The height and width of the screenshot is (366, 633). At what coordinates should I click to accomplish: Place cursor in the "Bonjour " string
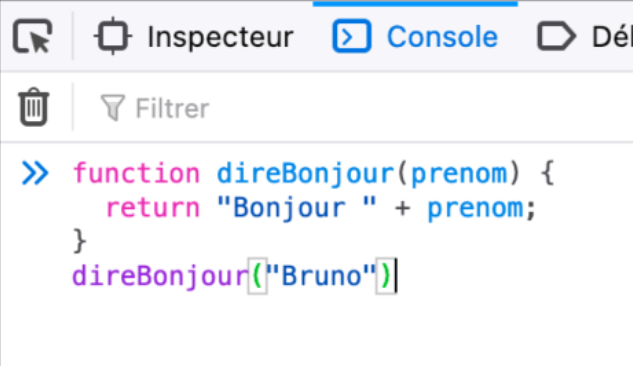coord(297,209)
